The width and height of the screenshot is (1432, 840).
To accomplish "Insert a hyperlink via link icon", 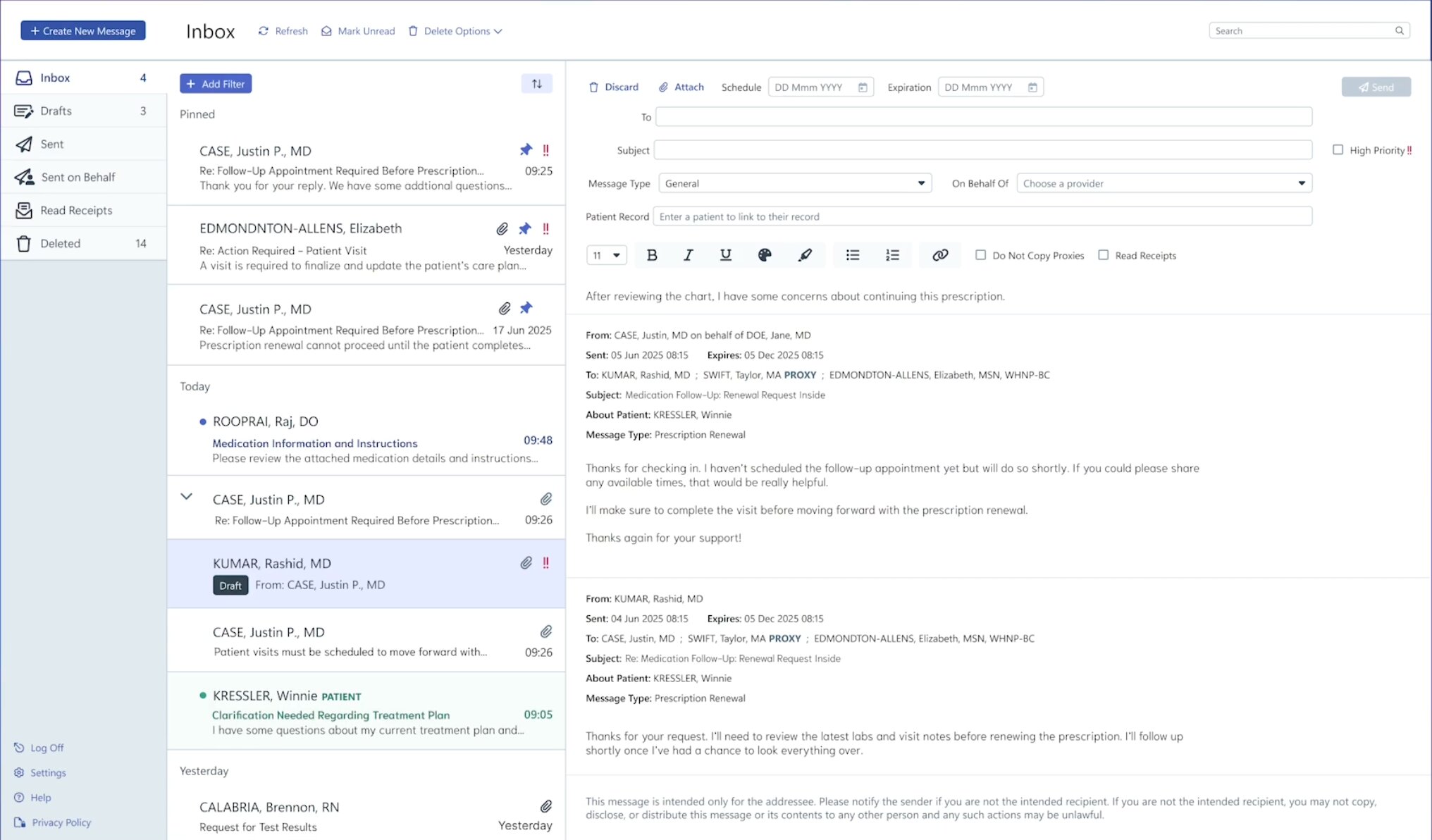I will tap(940, 255).
